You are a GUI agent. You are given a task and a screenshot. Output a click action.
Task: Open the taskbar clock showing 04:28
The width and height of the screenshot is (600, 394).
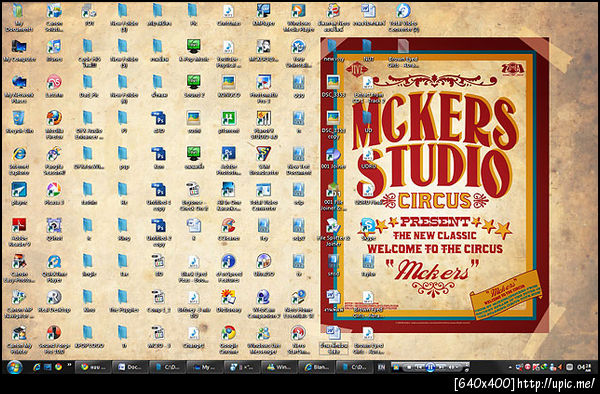[584, 367]
